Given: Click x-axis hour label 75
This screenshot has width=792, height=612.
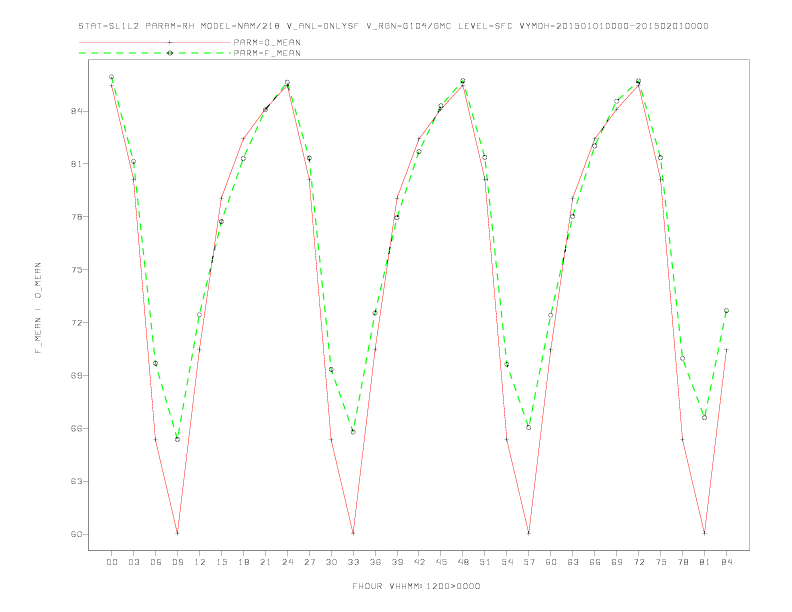Looking at the screenshot, I should (x=661, y=562).
